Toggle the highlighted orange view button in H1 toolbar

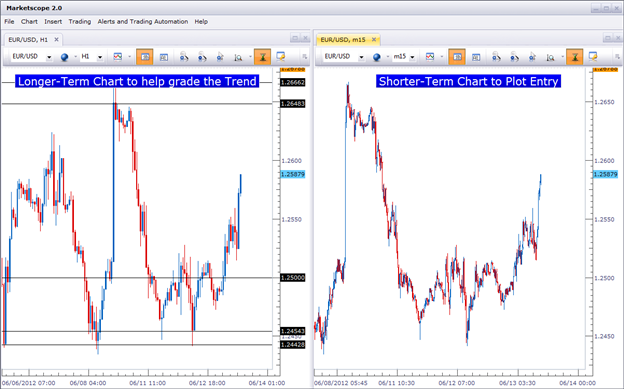tap(145, 57)
